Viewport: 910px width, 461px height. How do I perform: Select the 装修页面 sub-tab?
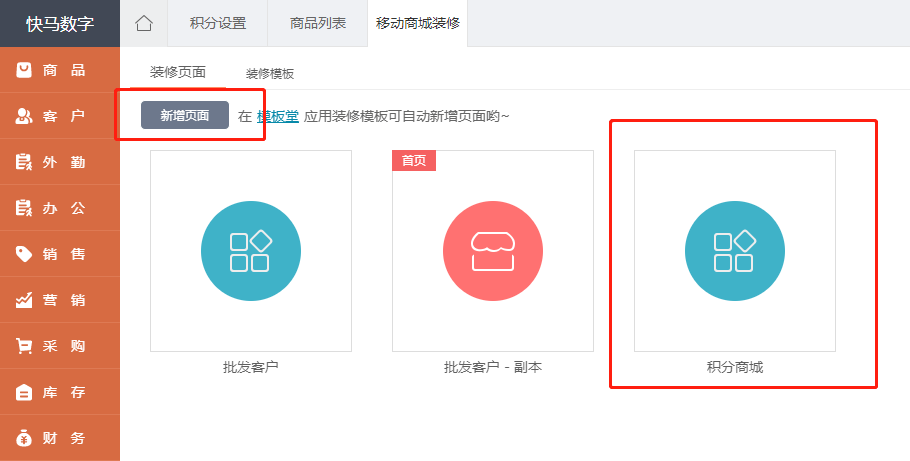tap(178, 72)
